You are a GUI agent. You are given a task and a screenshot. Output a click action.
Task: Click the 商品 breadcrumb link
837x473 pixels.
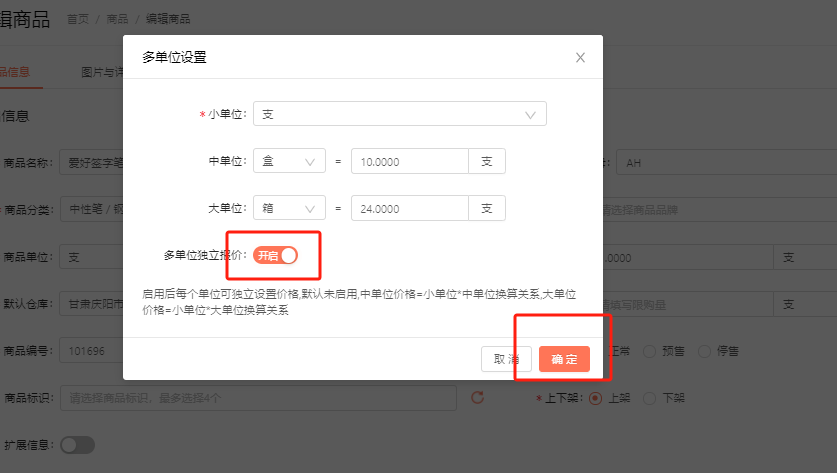(117, 19)
